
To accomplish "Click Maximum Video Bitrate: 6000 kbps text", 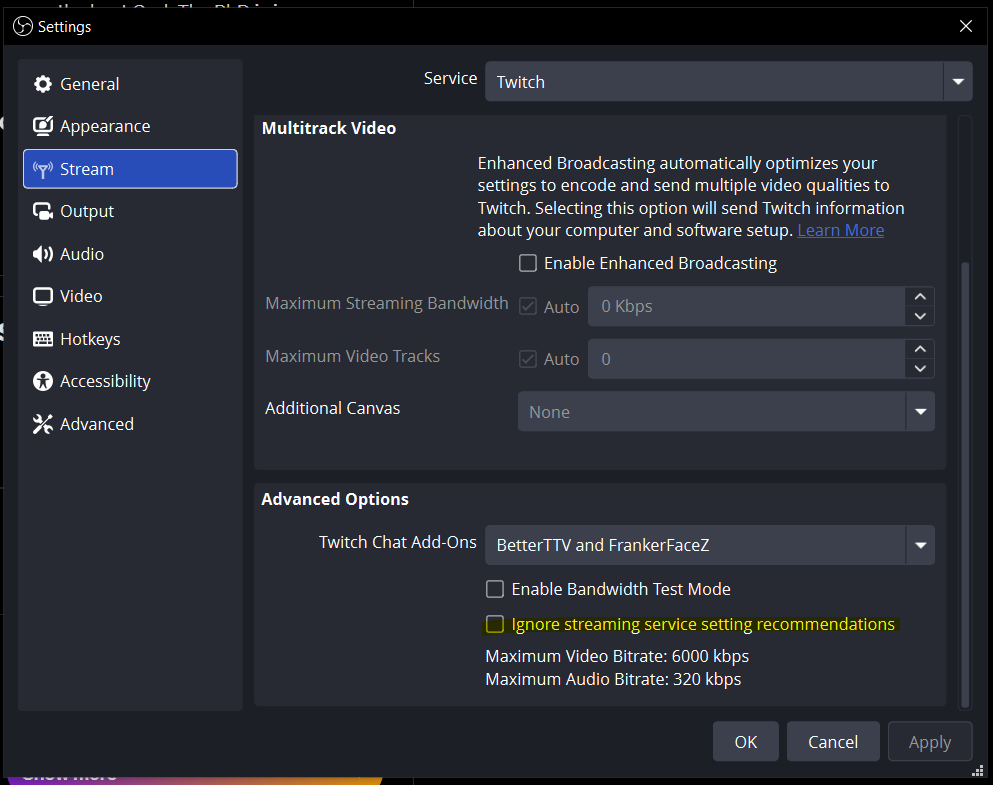I will coord(617,656).
